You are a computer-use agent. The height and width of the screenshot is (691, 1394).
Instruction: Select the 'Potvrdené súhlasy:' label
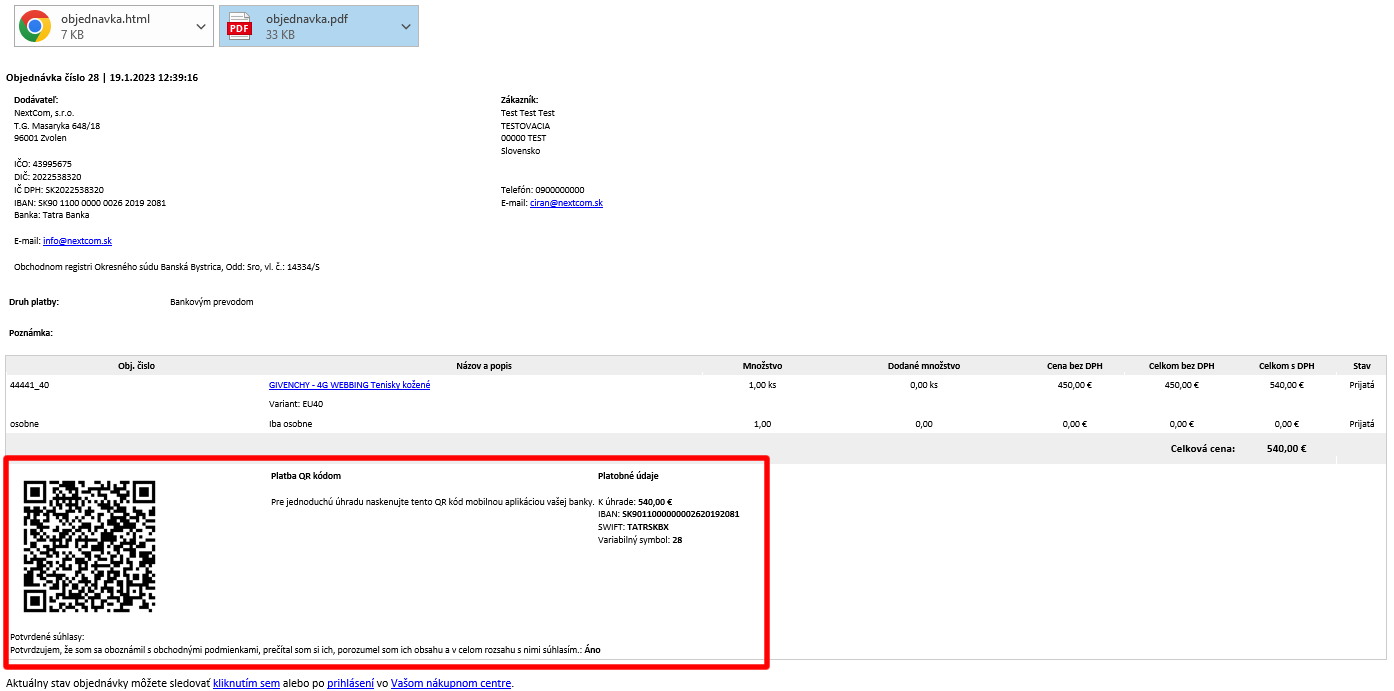click(x=47, y=637)
